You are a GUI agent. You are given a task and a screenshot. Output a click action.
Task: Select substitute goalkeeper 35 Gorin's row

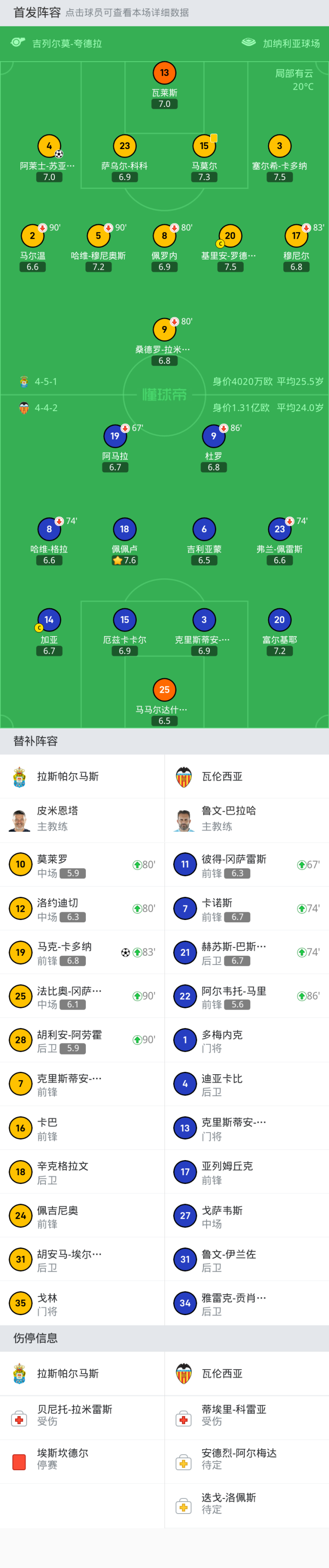(82, 1303)
